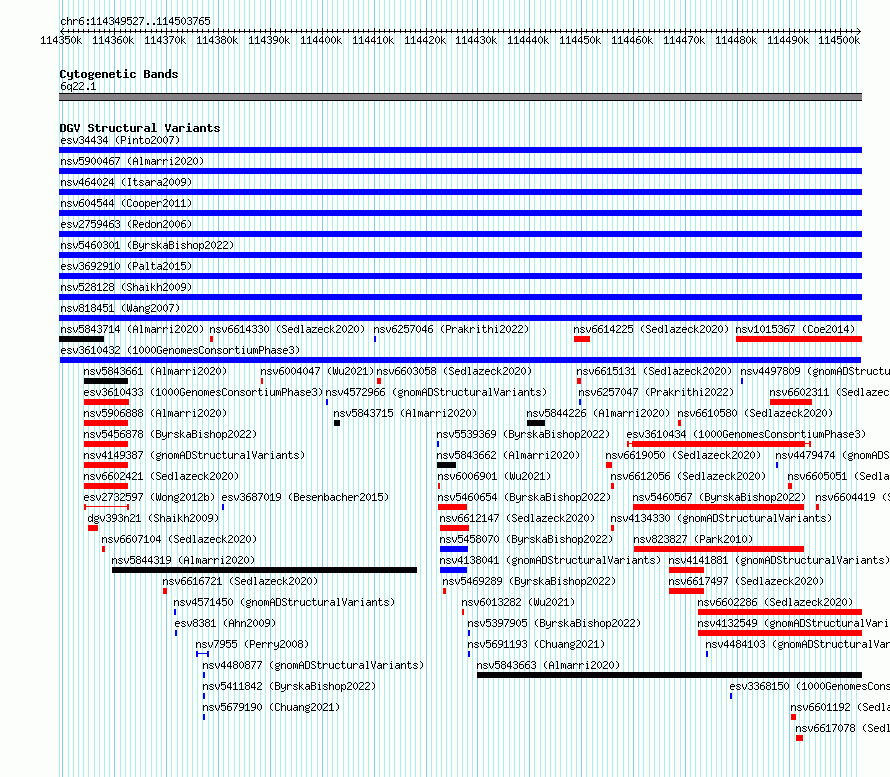
Task: Click nsv4571450 (gnomADStructuralVariants) label
Action: (x=284, y=602)
